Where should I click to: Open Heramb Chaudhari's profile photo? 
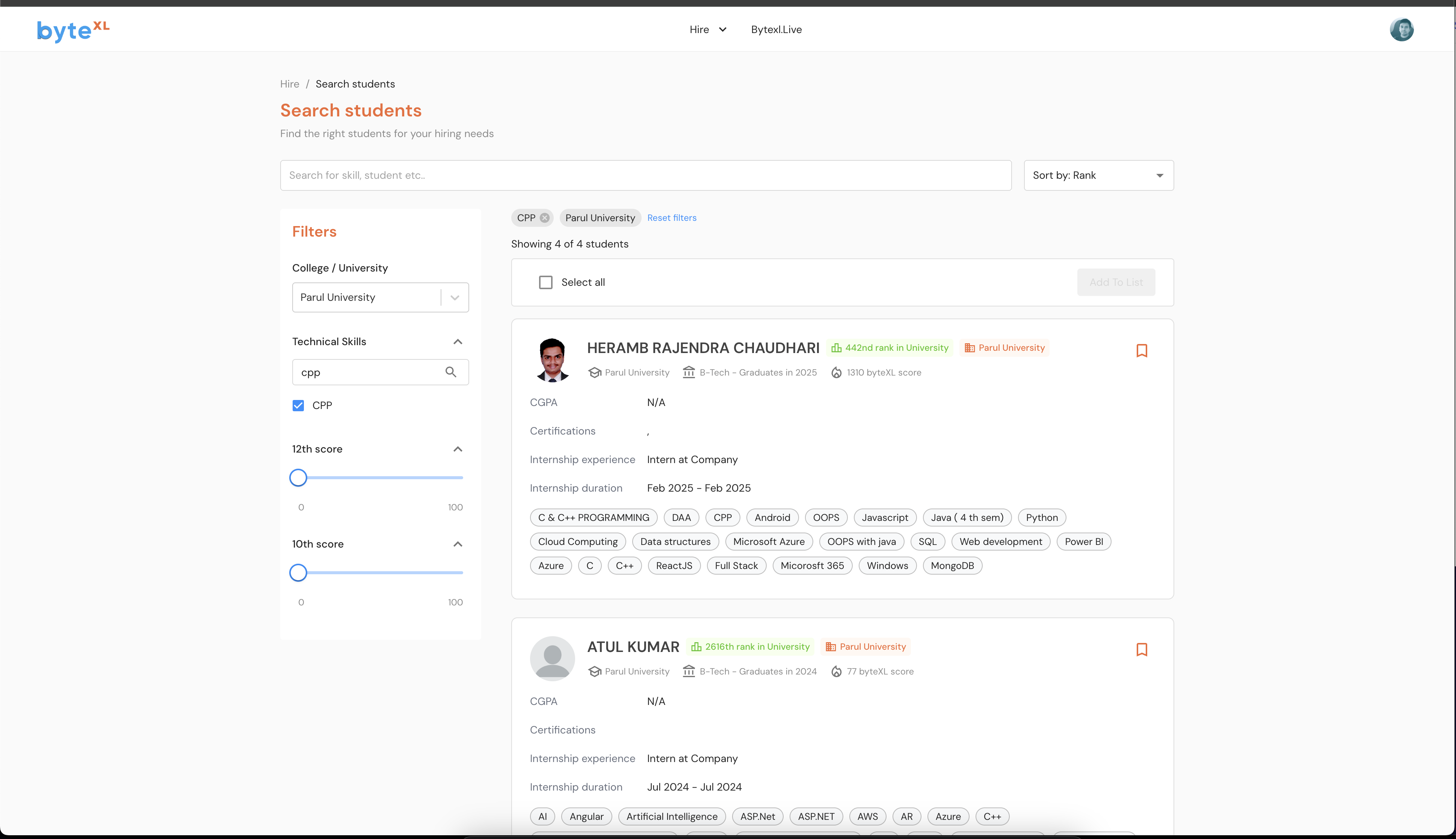point(552,360)
